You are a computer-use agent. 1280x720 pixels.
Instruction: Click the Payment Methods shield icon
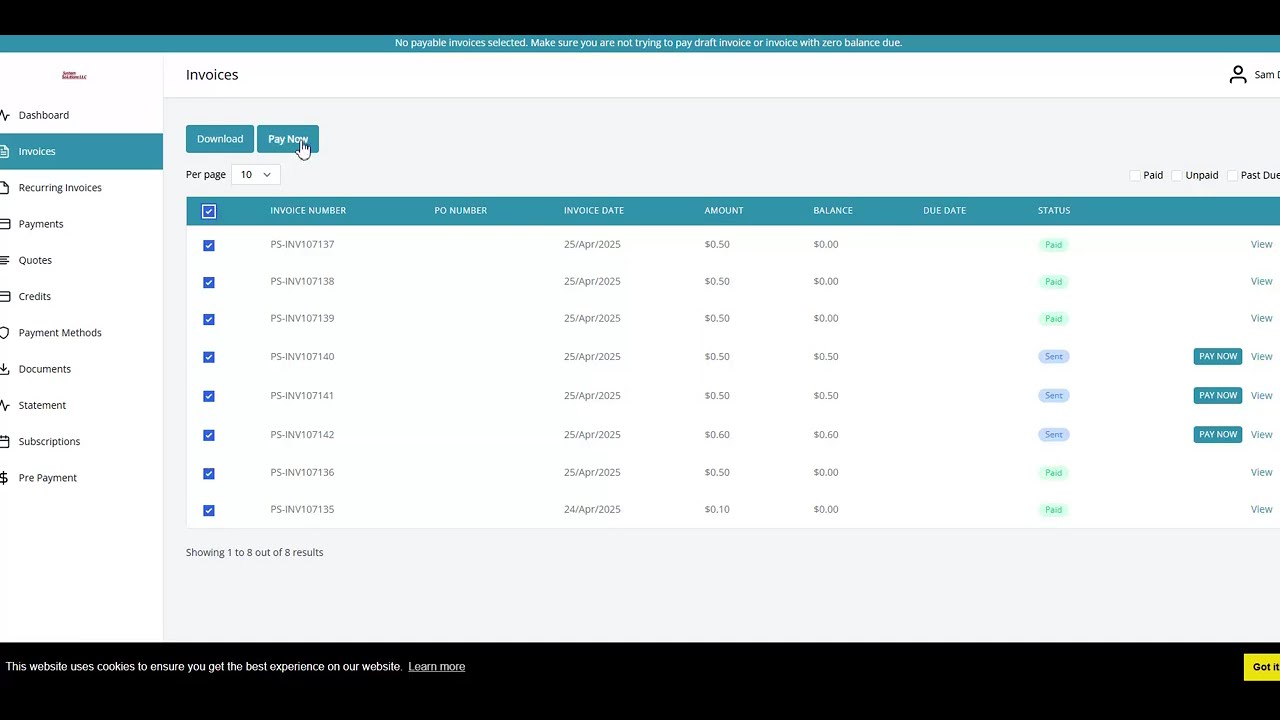(x=5, y=333)
